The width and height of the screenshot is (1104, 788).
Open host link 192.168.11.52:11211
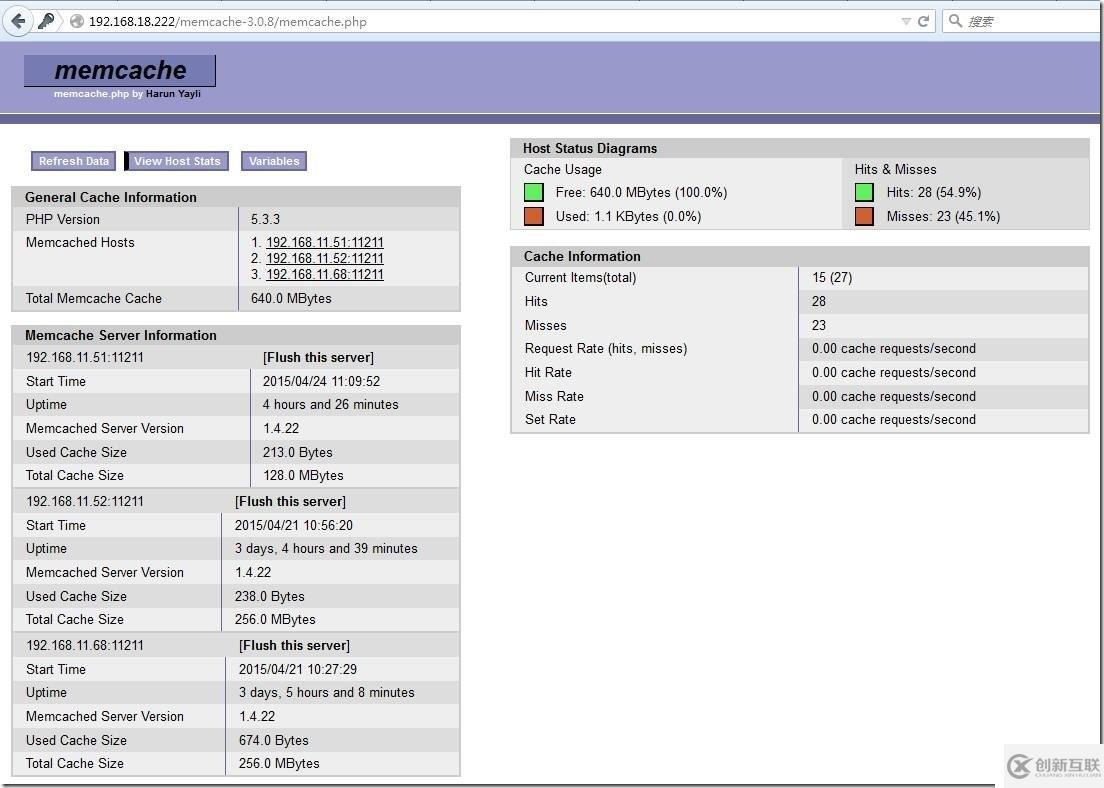[325, 258]
